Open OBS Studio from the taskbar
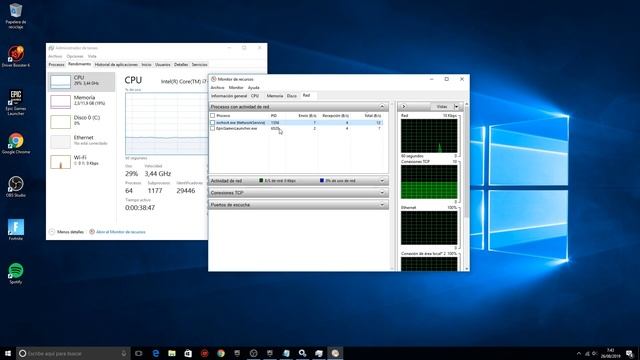This screenshot has width=640, height=360. (253, 353)
